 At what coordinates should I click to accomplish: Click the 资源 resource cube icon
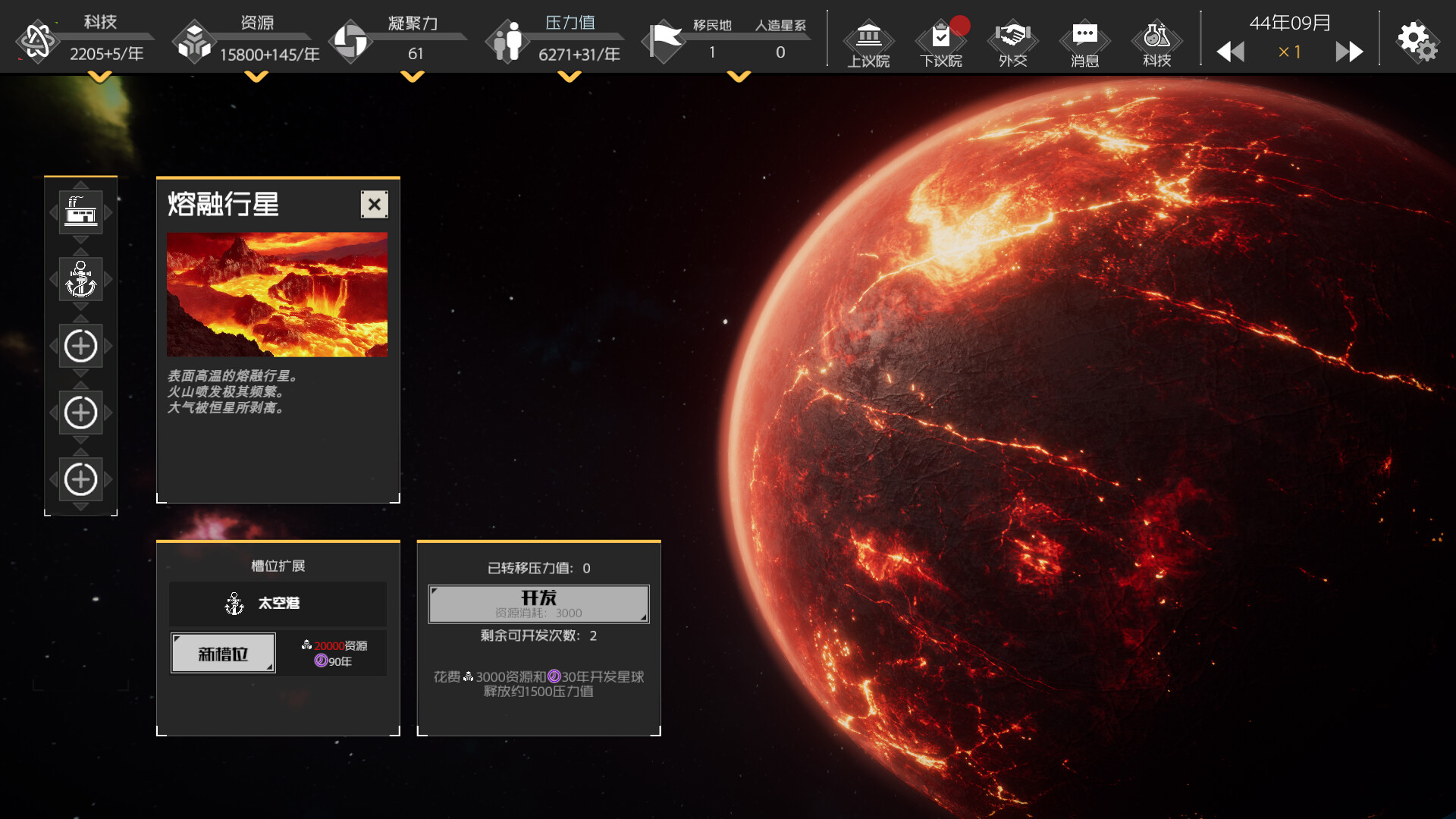pos(196,42)
